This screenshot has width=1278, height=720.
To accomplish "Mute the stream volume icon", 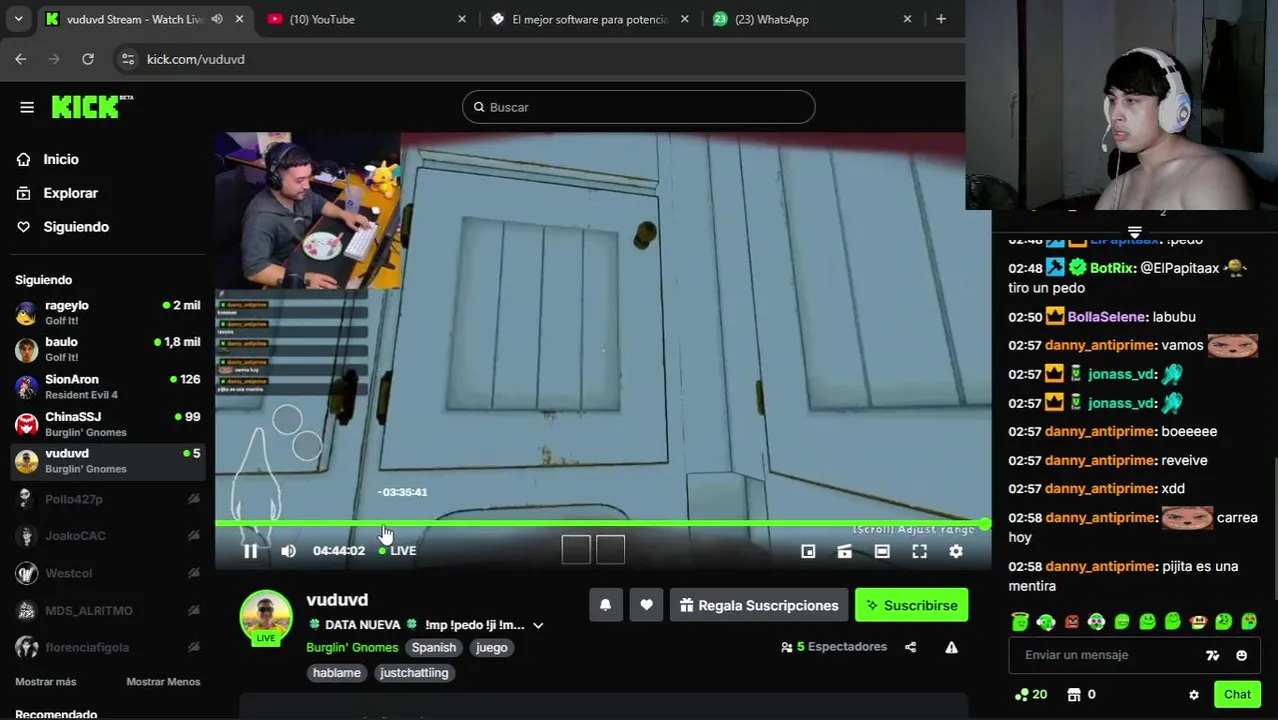I will 288,551.
